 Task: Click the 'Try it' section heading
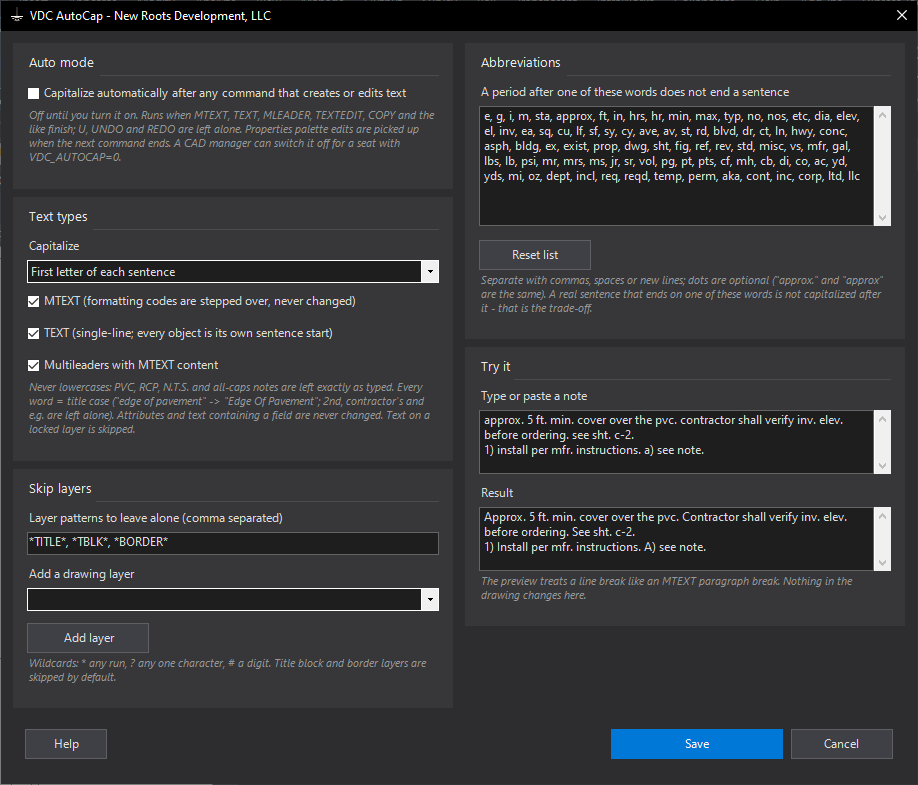495,366
